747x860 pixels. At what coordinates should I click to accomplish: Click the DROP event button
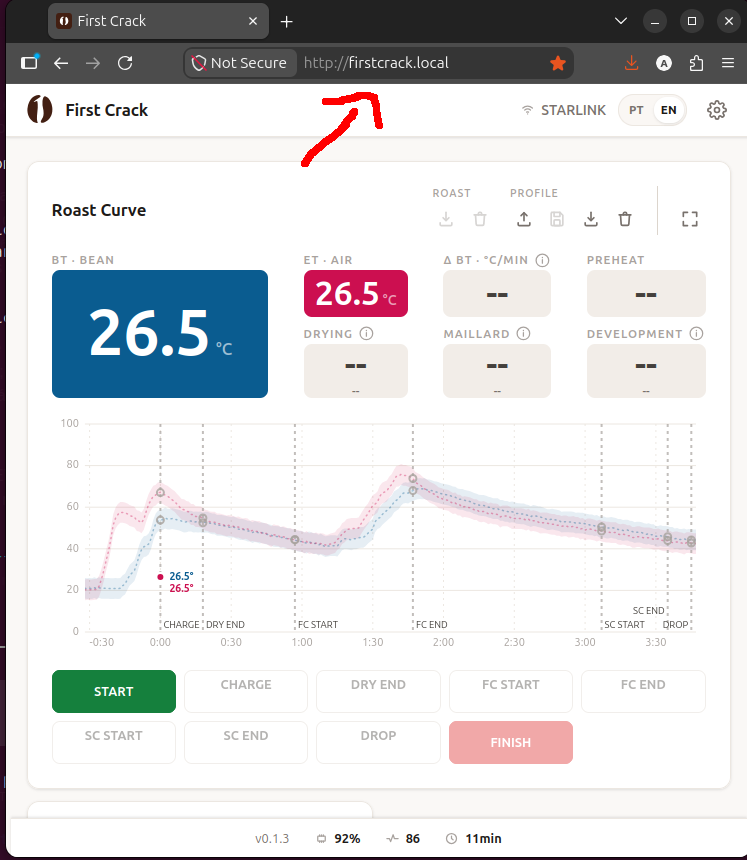tap(378, 742)
